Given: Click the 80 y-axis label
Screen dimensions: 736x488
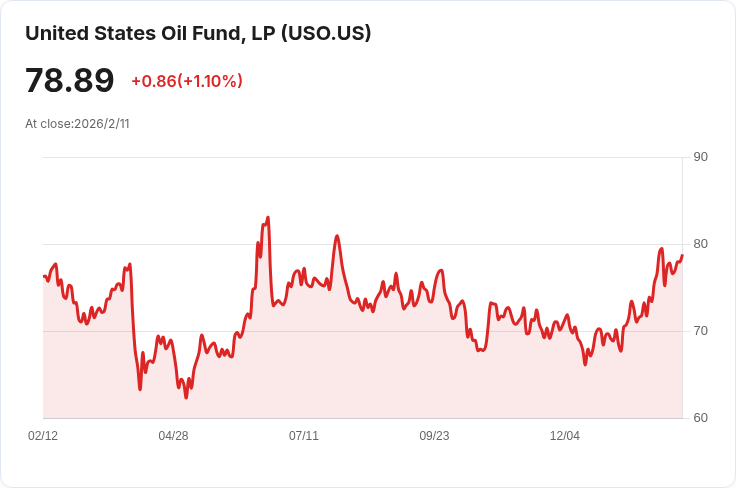Looking at the screenshot, I should pos(700,244).
